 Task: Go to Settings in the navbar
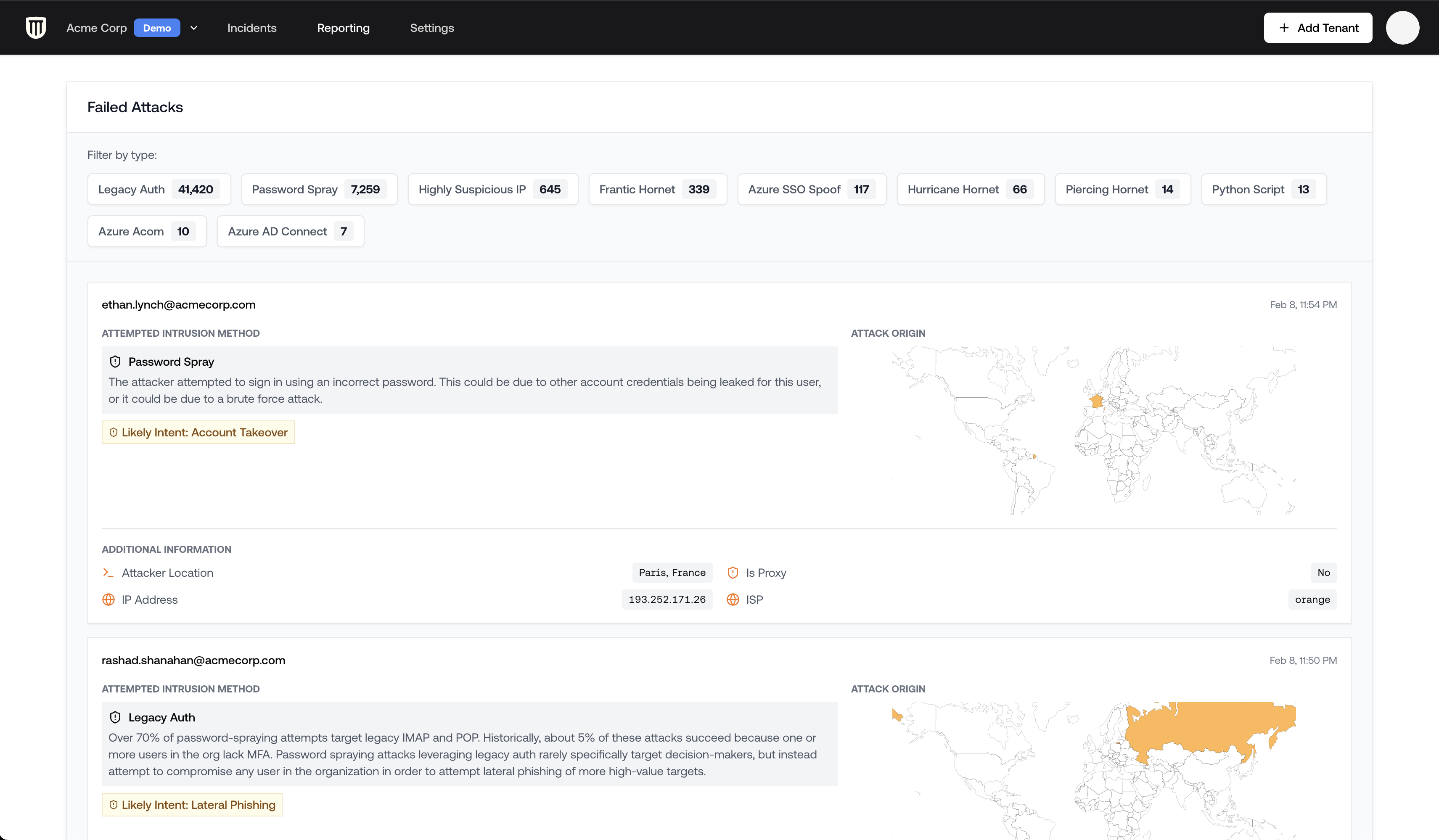(432, 28)
